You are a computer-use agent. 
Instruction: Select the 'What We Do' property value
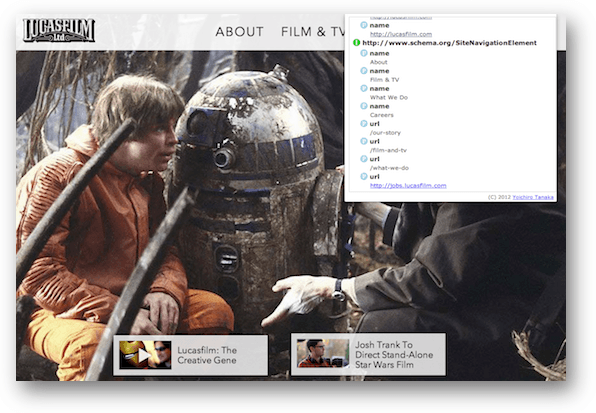388,97
